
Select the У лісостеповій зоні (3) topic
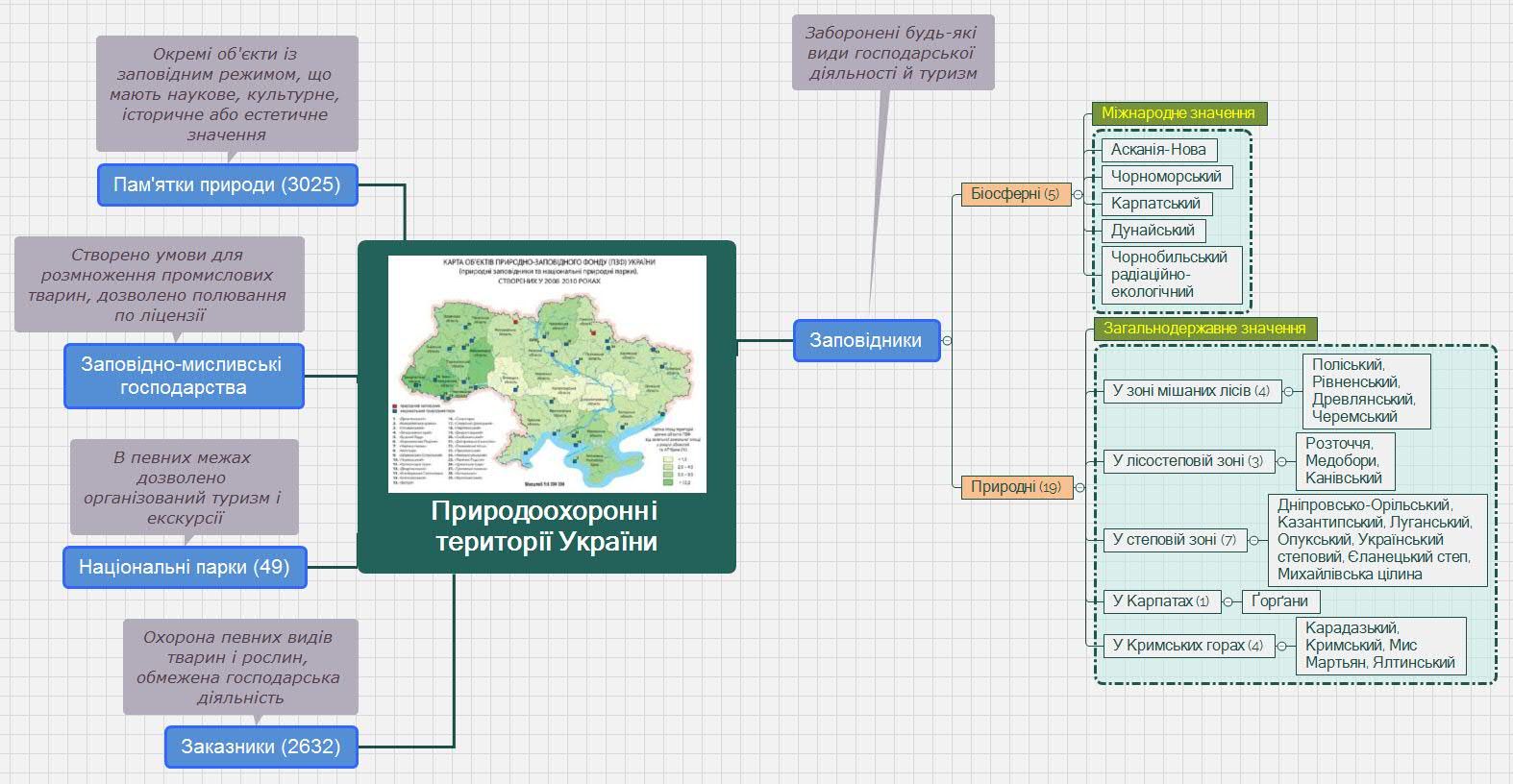point(1189,461)
